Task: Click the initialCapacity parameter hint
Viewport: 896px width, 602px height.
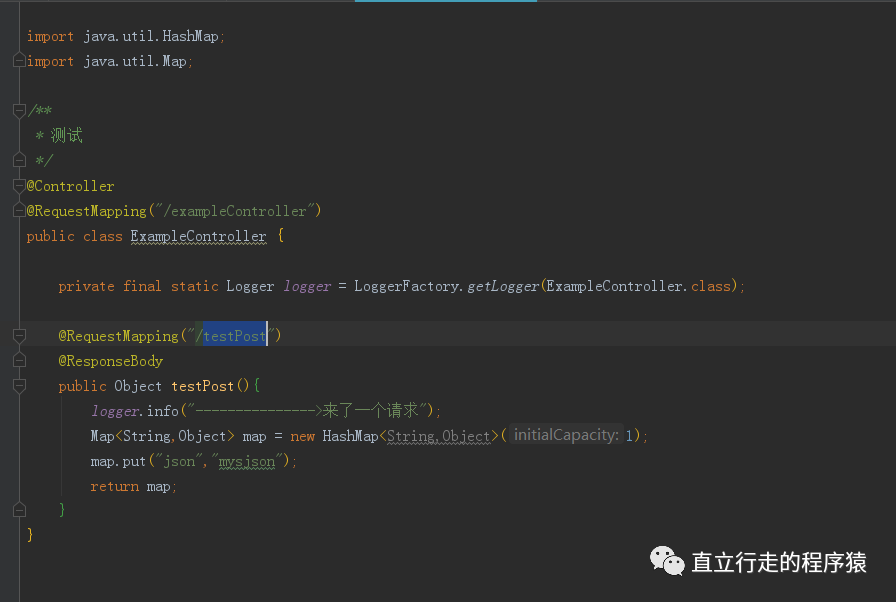Action: coord(566,435)
